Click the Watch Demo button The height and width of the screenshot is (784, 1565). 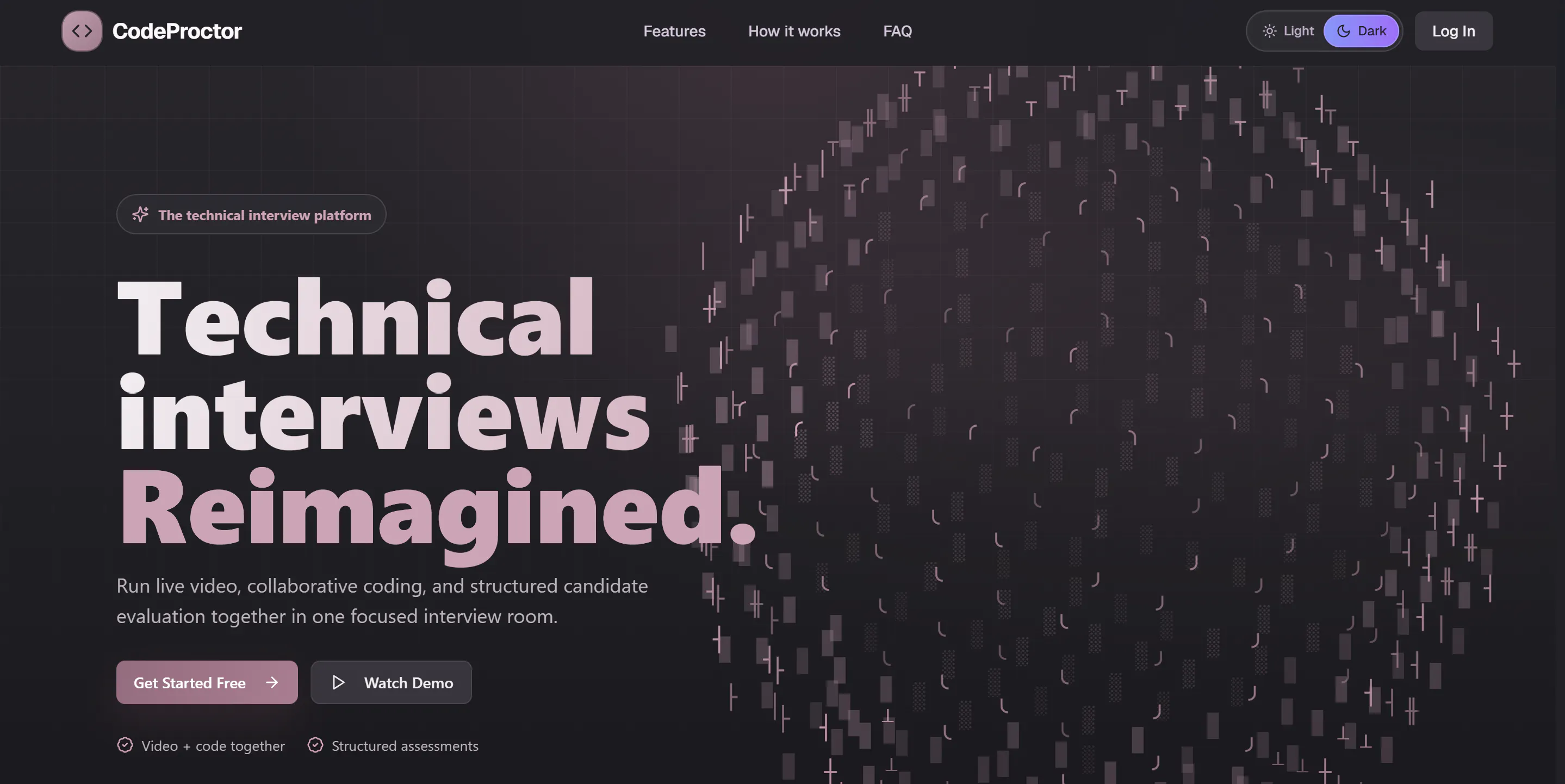click(390, 682)
